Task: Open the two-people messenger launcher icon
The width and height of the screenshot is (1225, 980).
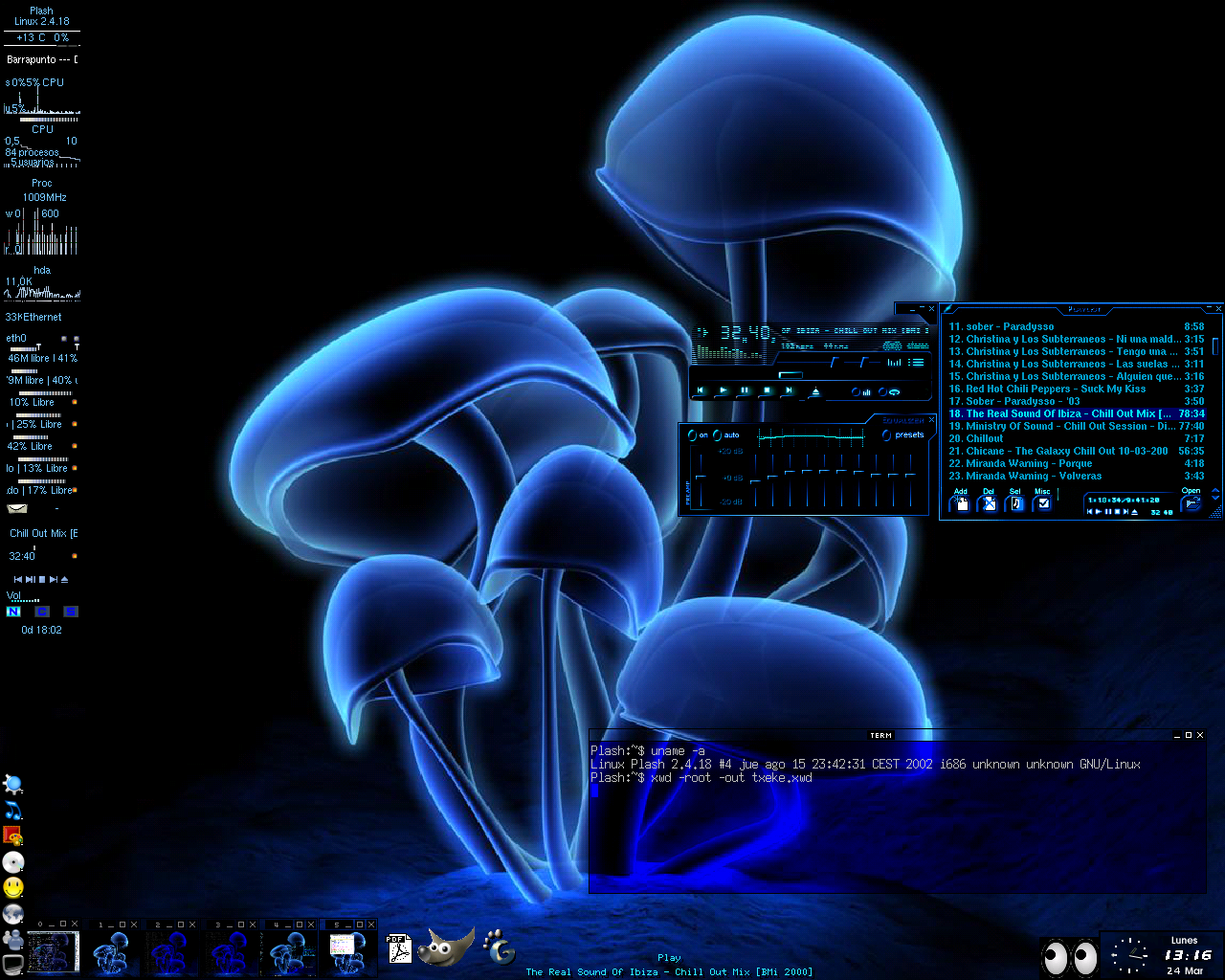Action: click(13, 938)
